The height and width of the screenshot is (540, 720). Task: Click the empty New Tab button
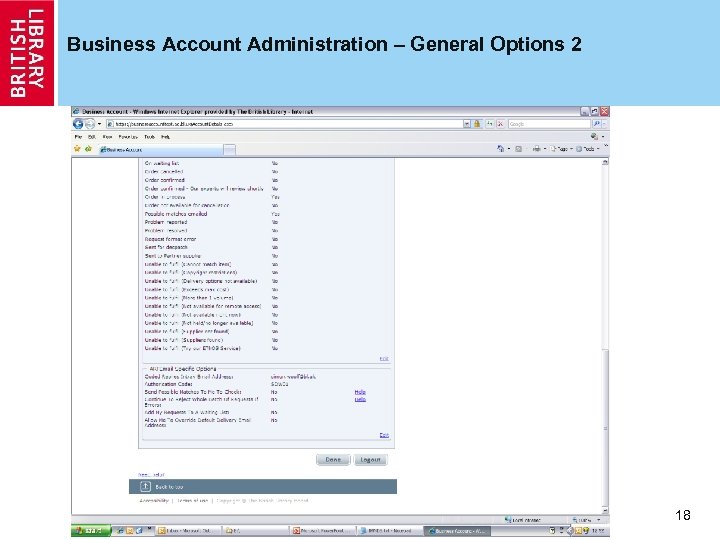pos(230,149)
